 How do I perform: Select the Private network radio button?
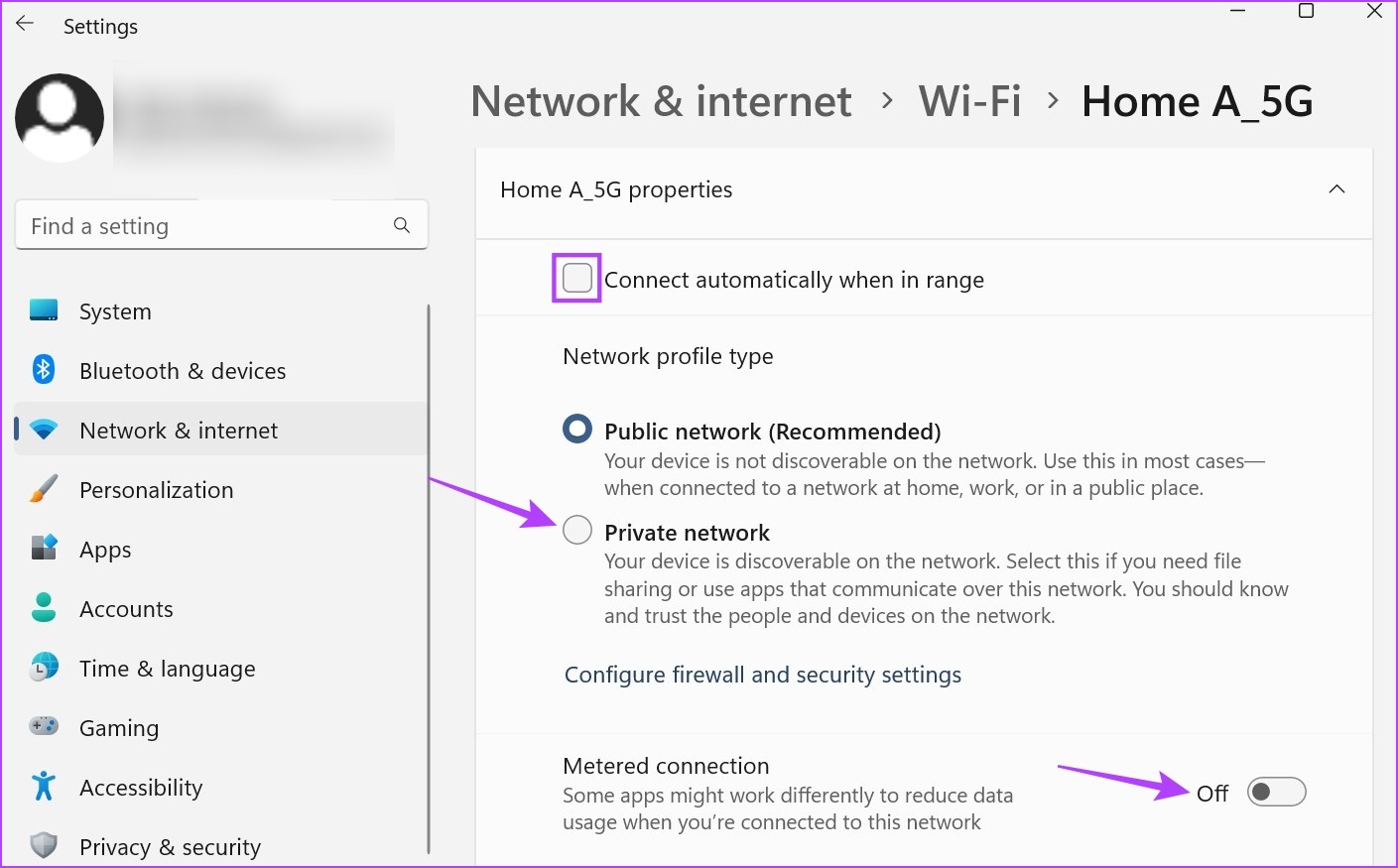coord(577,531)
